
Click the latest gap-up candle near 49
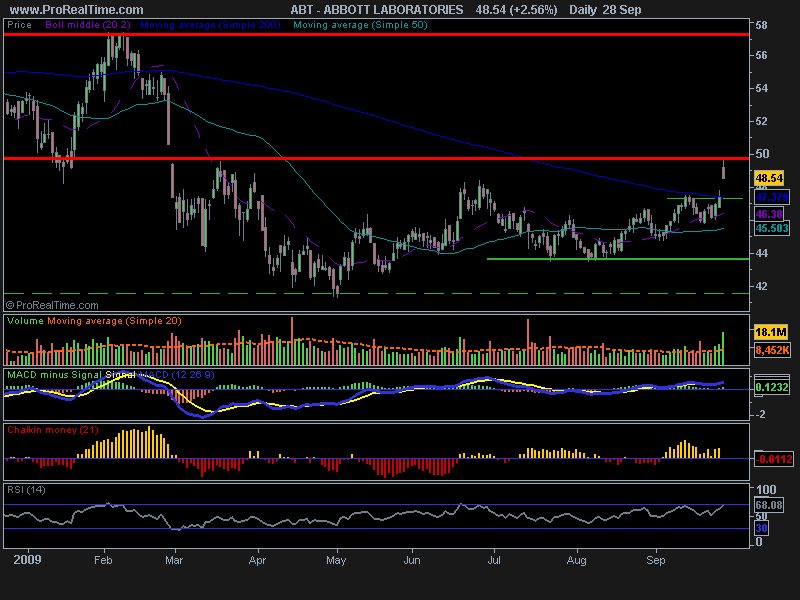pos(723,169)
